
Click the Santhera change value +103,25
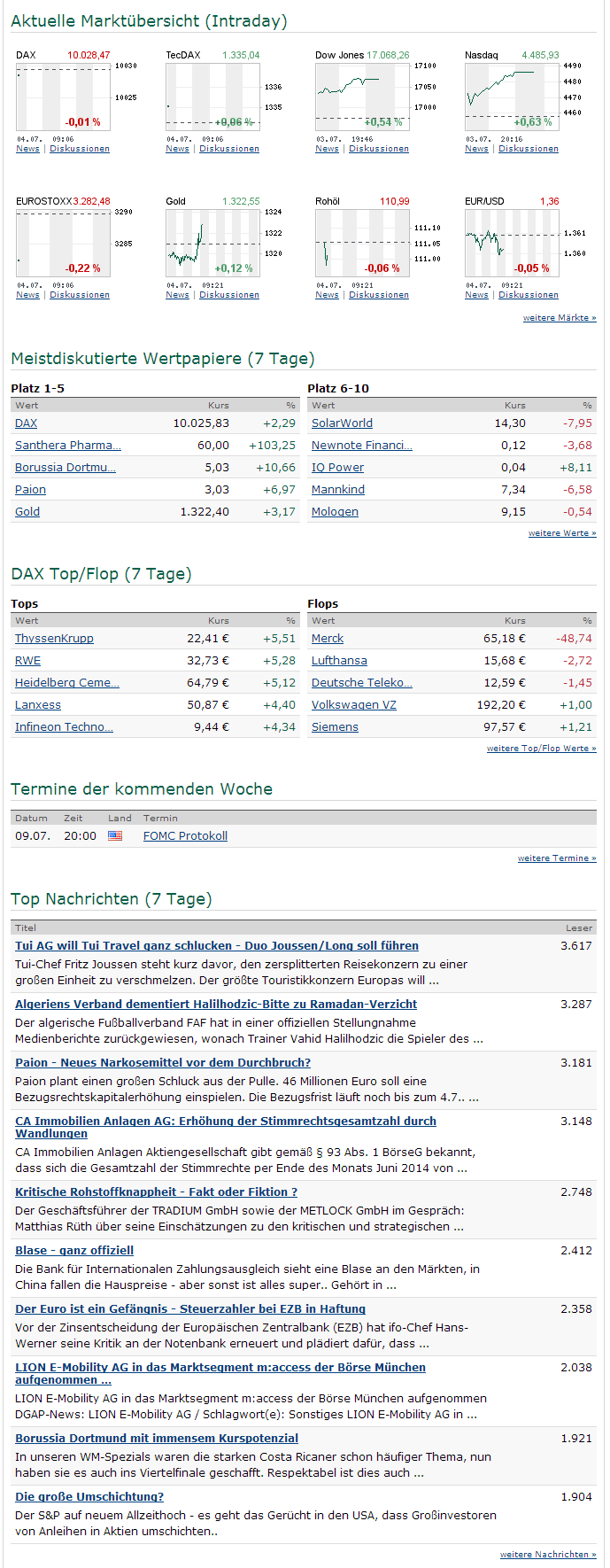(x=272, y=446)
